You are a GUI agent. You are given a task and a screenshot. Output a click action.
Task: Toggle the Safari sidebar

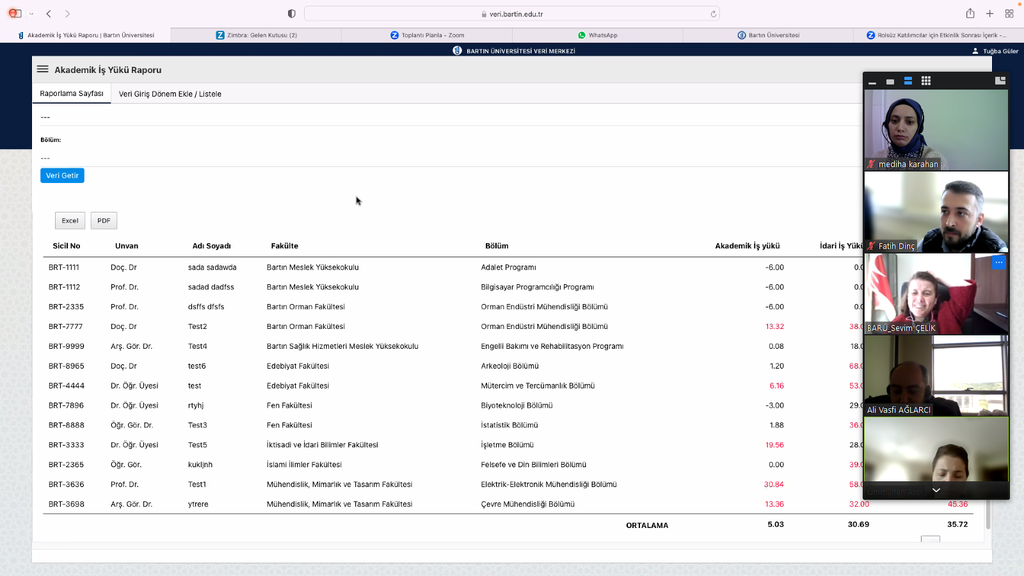coord(14,14)
